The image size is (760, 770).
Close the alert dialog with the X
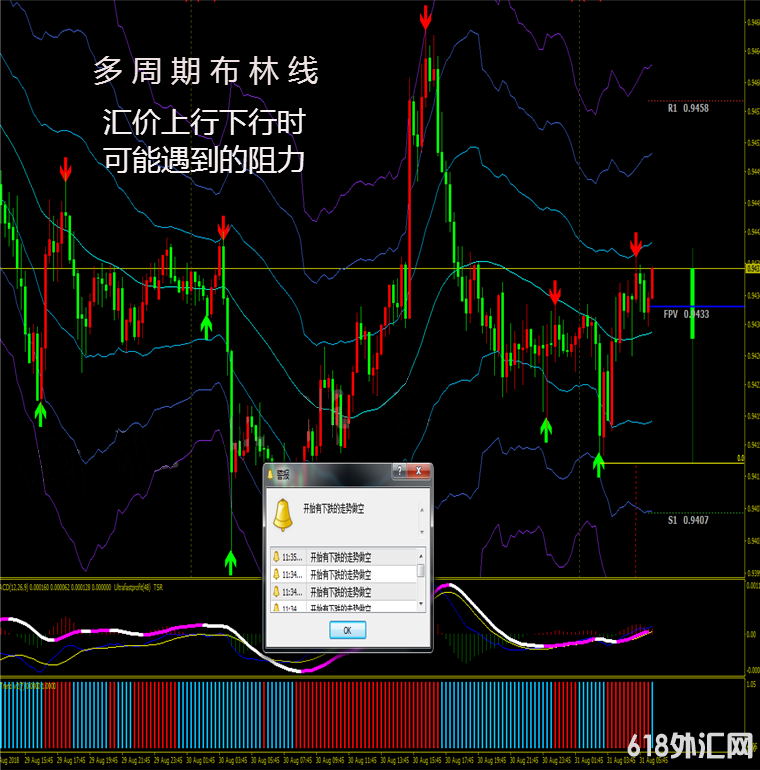click(419, 471)
